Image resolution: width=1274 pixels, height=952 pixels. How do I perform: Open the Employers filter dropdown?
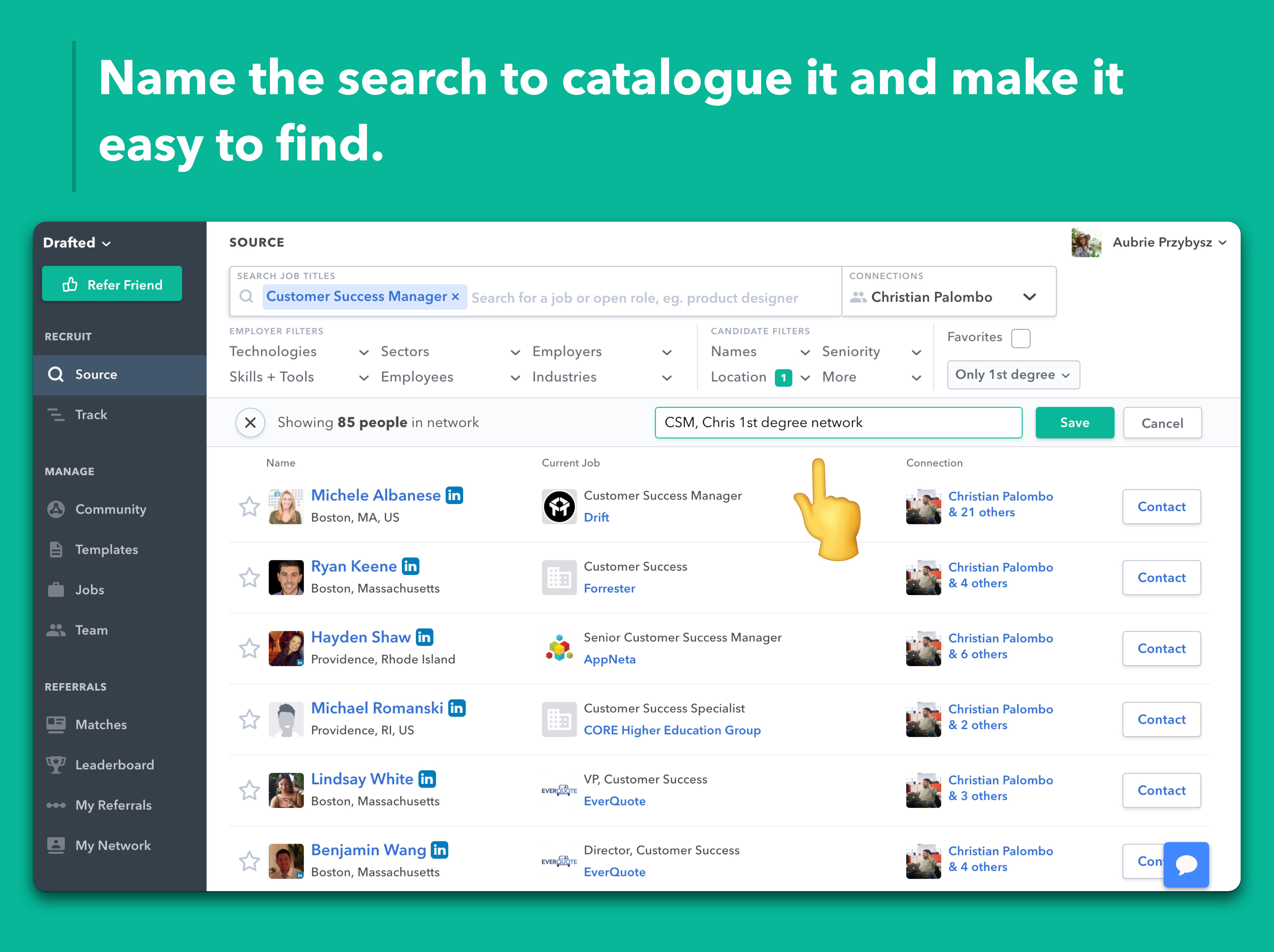pyautogui.click(x=602, y=352)
